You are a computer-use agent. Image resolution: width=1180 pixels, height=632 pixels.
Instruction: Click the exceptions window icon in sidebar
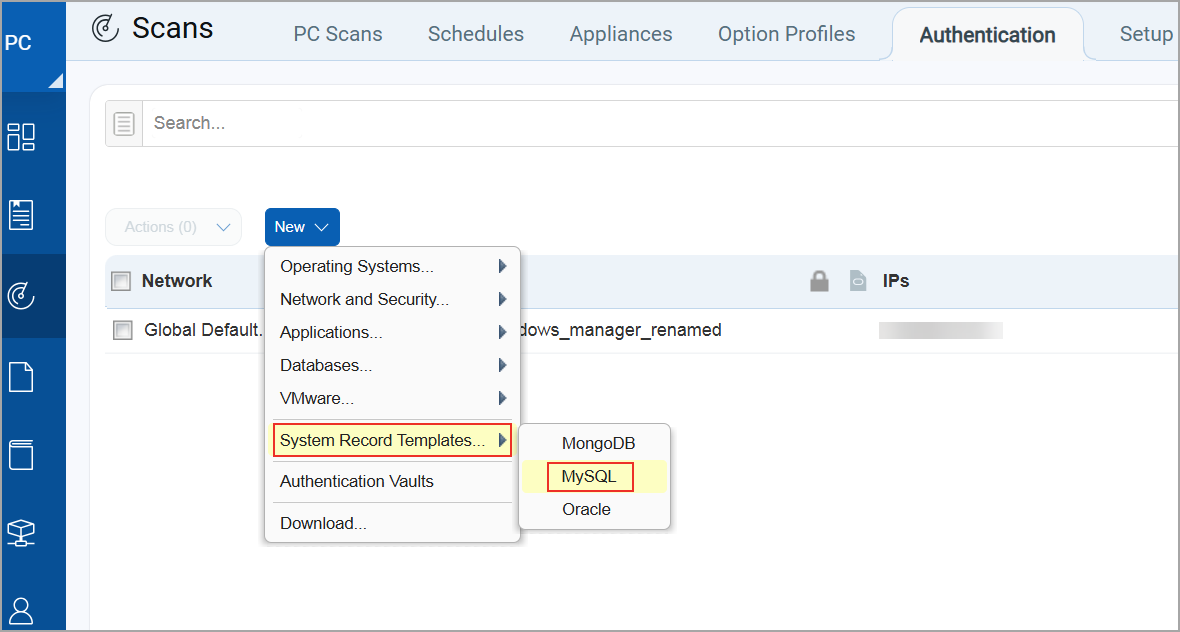21,455
